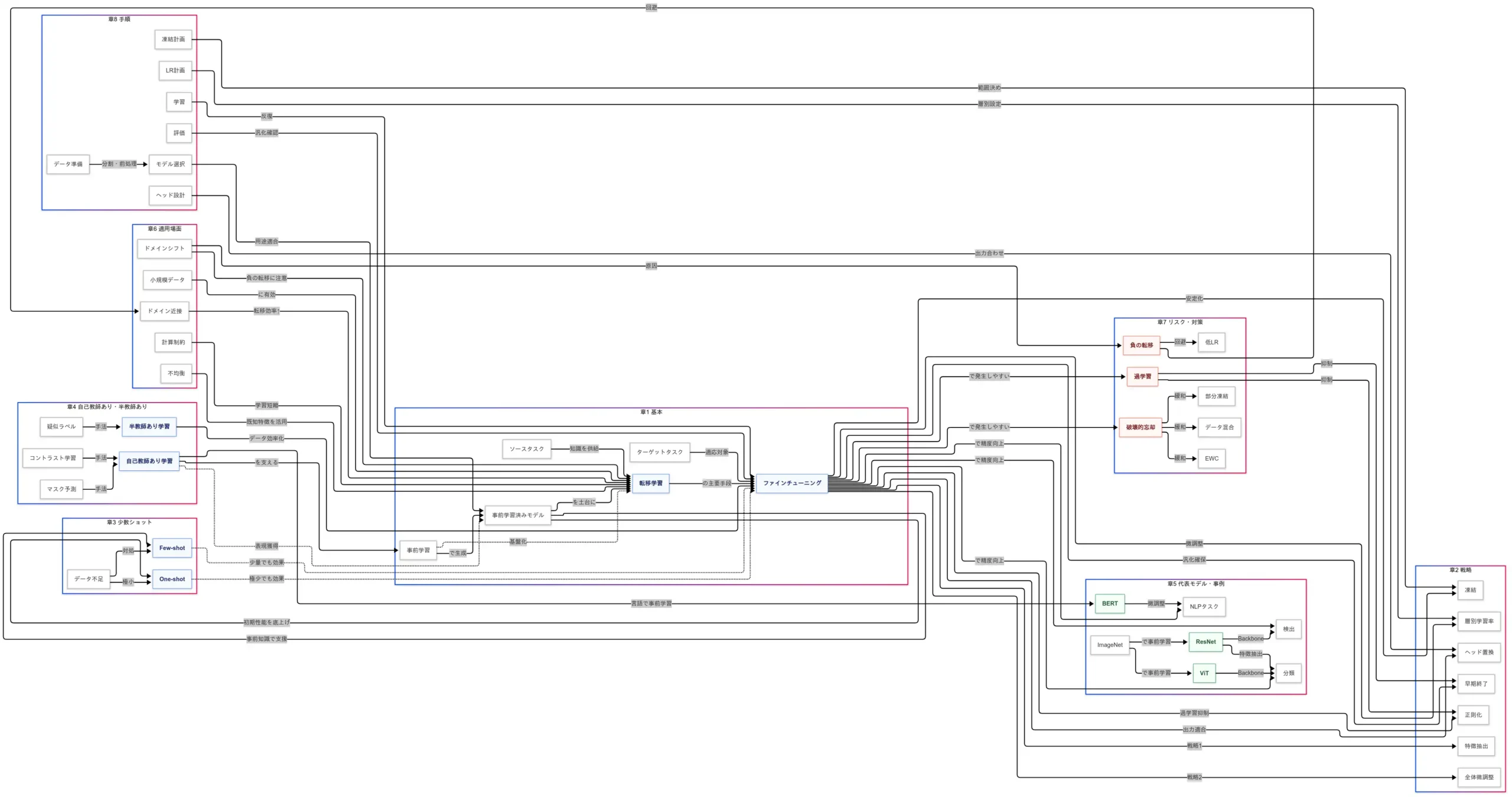Click the Few-shot node
Screen dimensions: 1512x797
pos(172,548)
